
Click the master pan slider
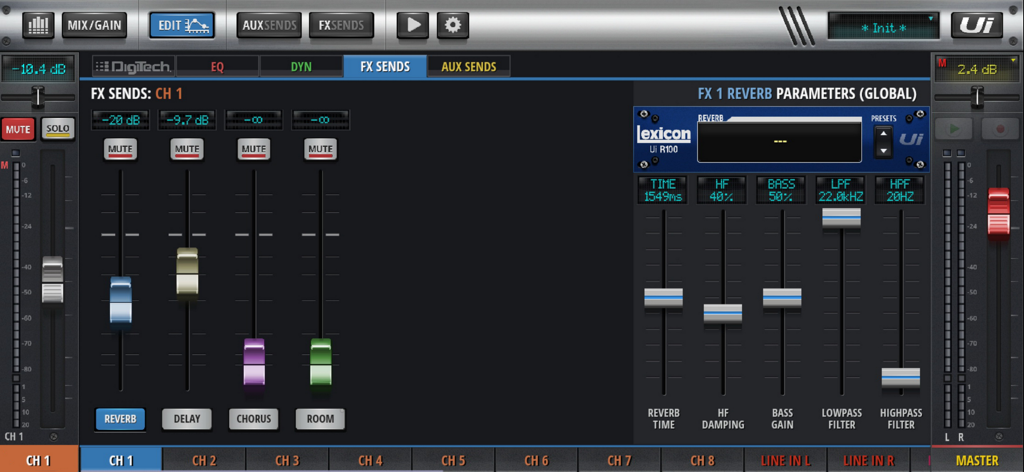(x=977, y=97)
